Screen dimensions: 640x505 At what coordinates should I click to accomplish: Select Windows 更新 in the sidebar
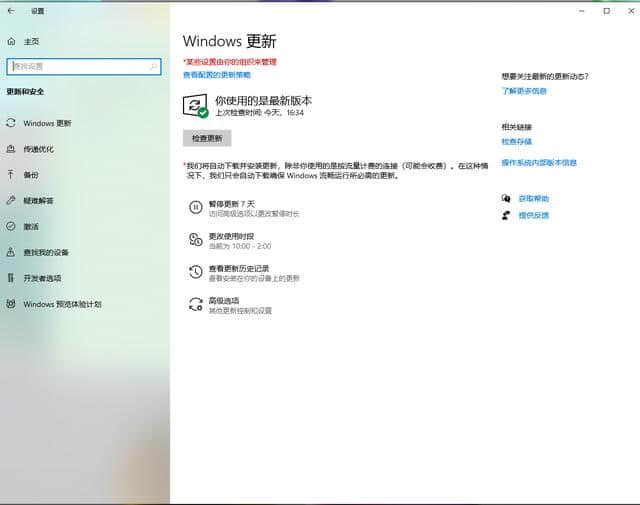click(47, 123)
